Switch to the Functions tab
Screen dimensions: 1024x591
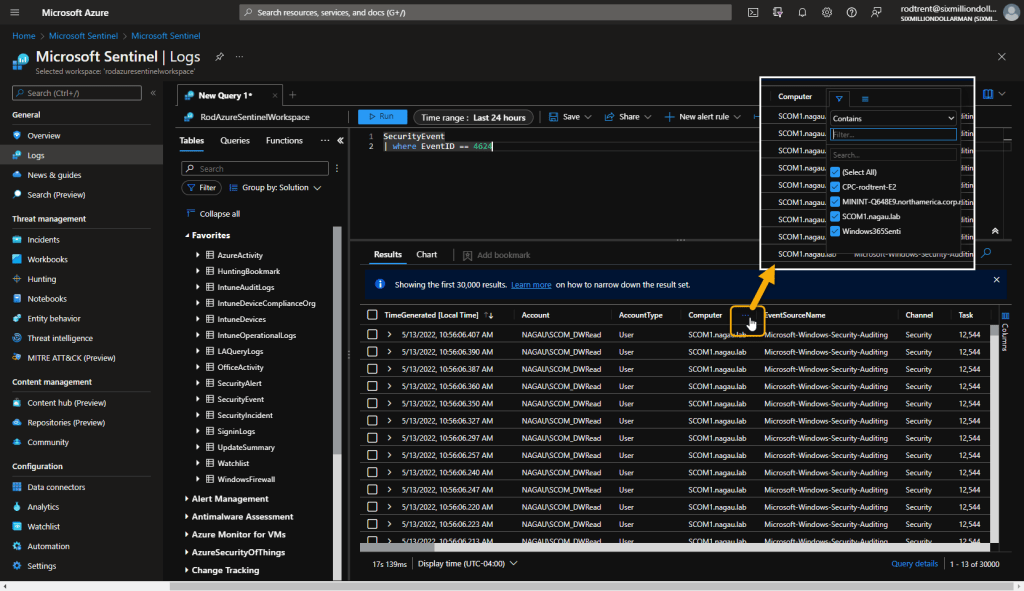click(284, 140)
